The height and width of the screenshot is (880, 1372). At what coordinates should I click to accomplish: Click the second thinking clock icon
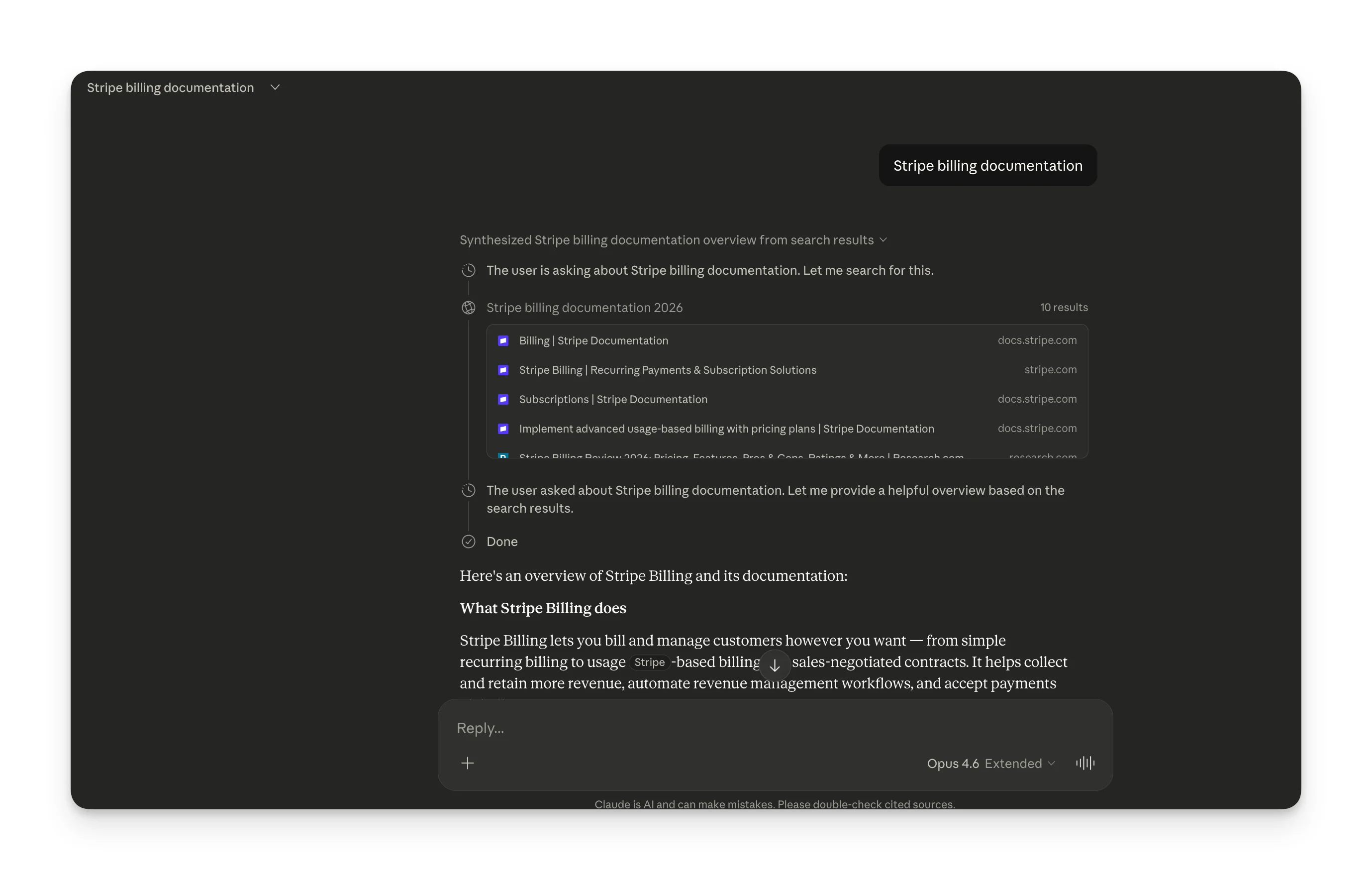468,490
